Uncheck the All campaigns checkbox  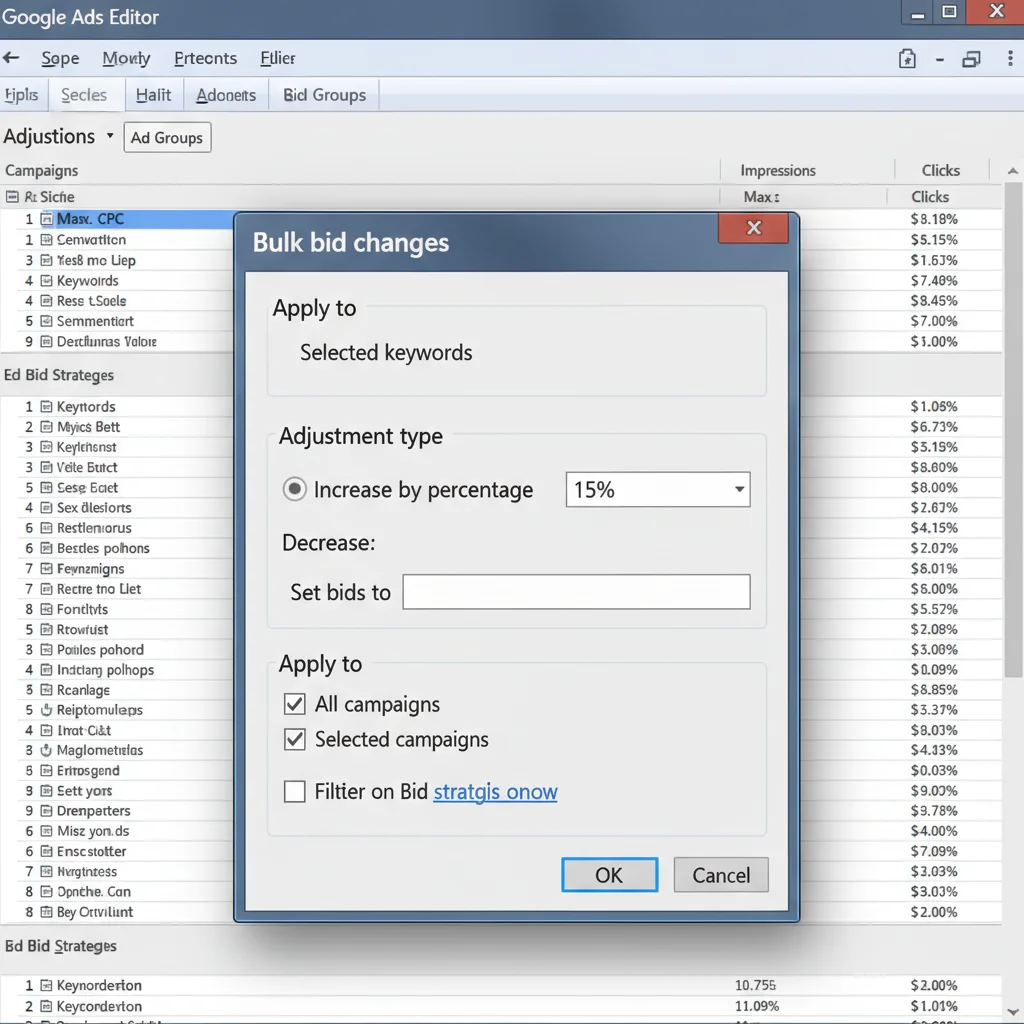coord(295,704)
